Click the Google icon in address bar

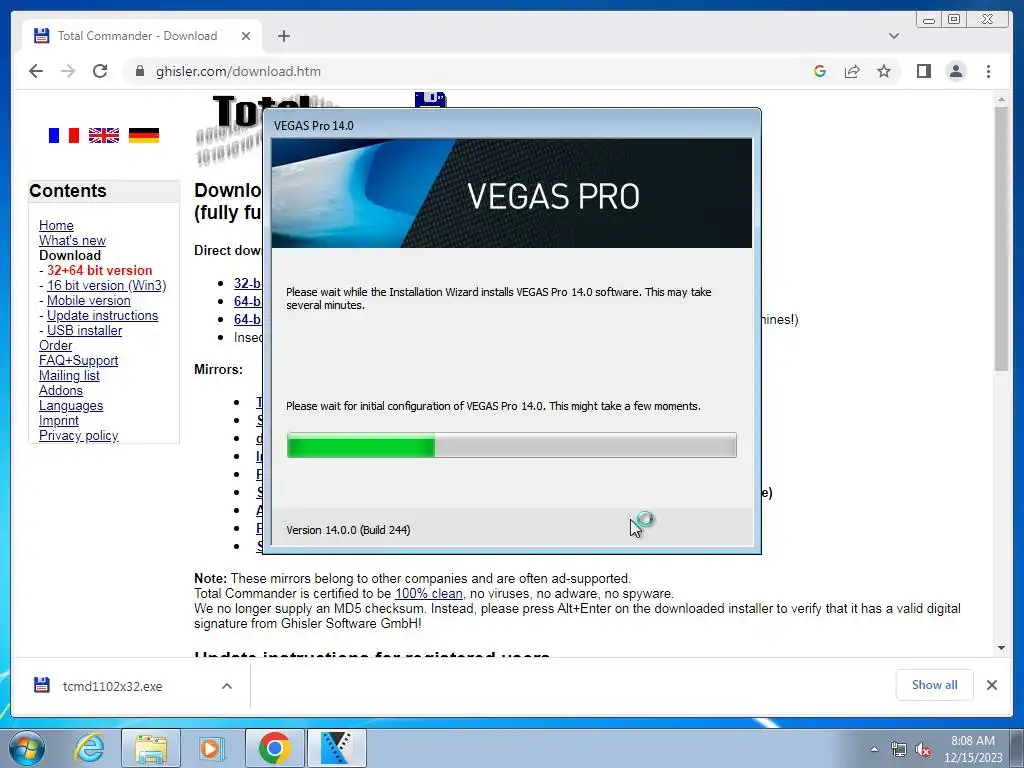point(820,71)
